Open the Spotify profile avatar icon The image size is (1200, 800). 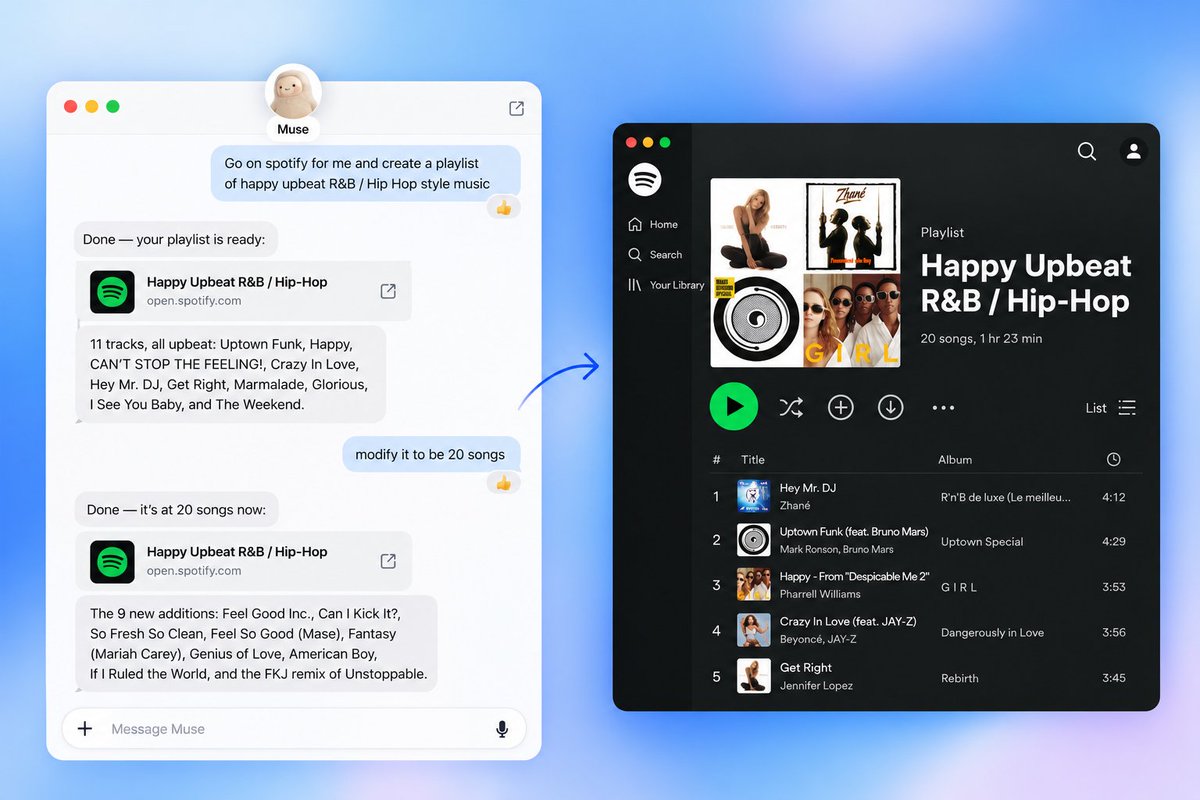[x=1134, y=151]
